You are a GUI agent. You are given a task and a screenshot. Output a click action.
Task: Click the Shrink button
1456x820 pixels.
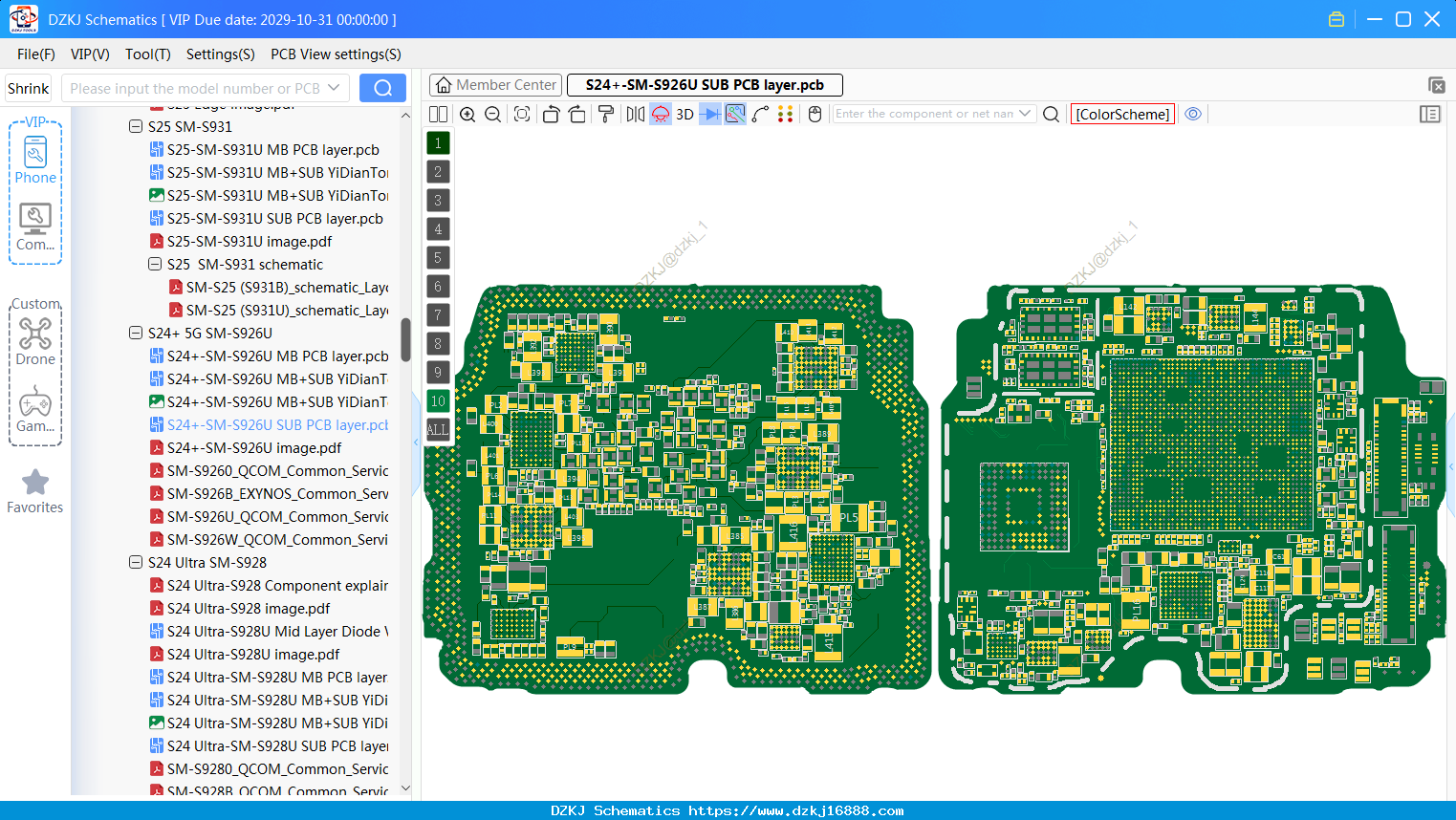click(28, 88)
